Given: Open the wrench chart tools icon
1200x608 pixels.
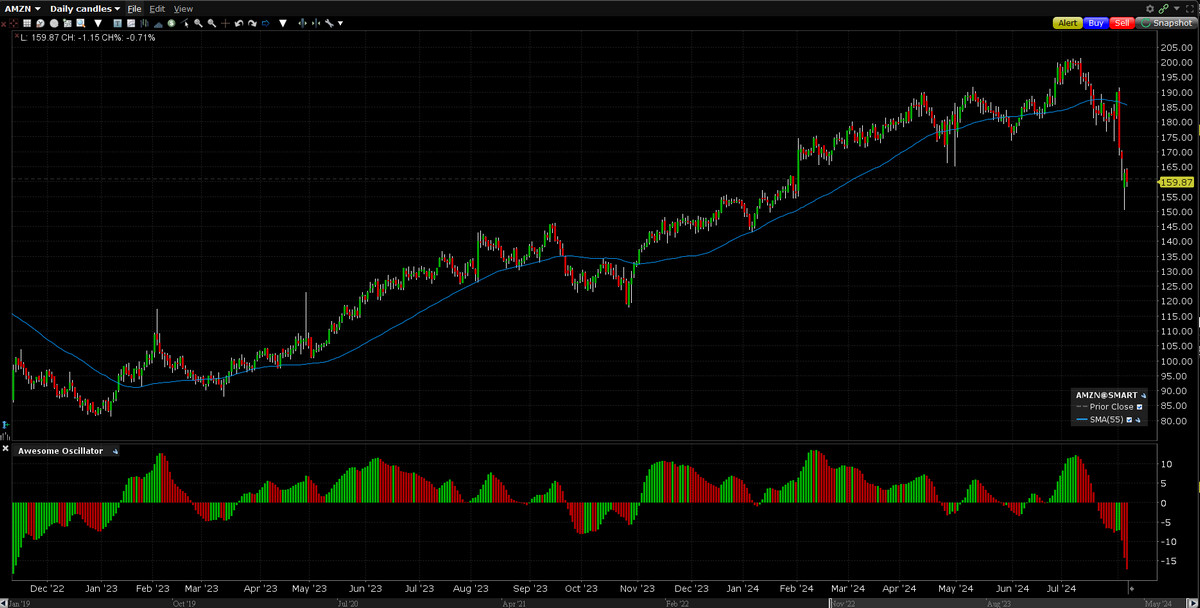Looking at the screenshot, I should pos(330,22).
